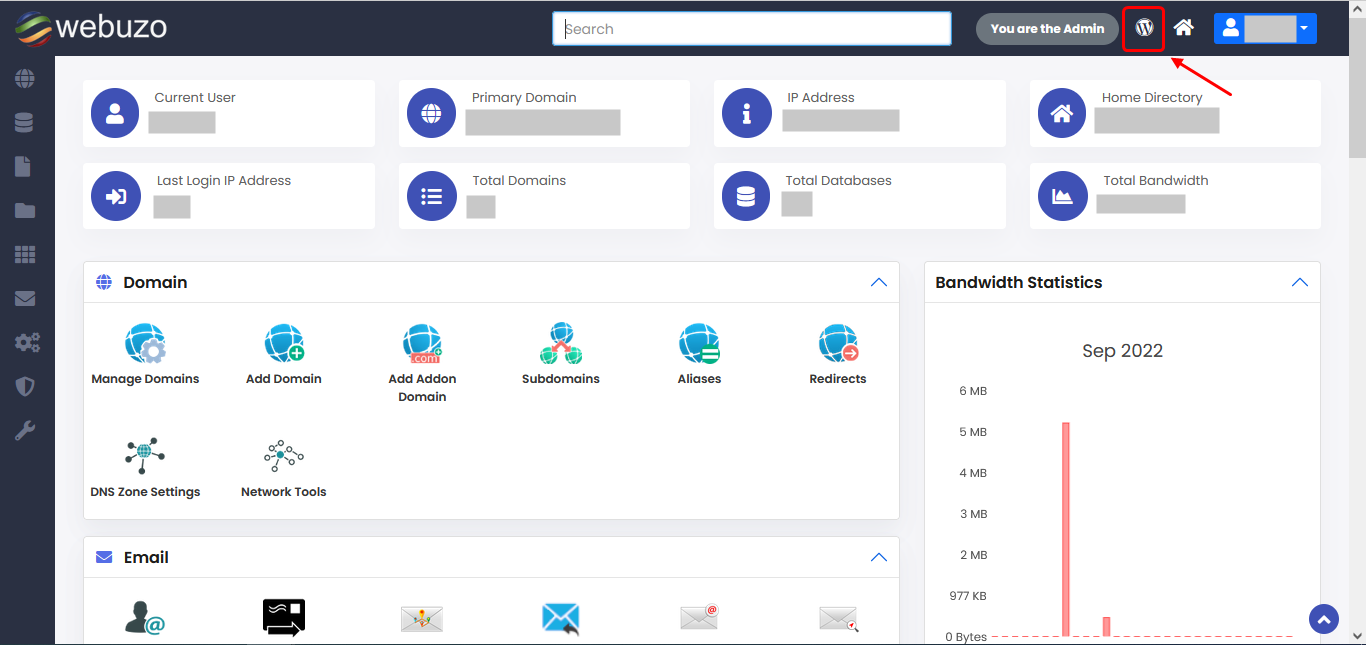Click the scroll-to-top arrow button
This screenshot has height=645, width=1366.
click(x=1323, y=620)
